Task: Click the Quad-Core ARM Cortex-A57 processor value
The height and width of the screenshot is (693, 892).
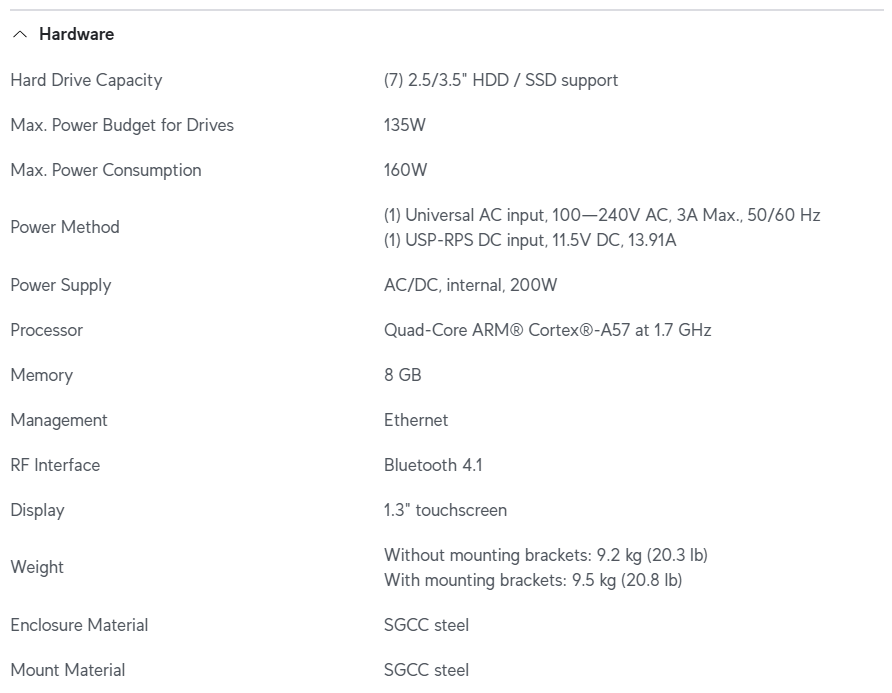Action: coord(547,330)
